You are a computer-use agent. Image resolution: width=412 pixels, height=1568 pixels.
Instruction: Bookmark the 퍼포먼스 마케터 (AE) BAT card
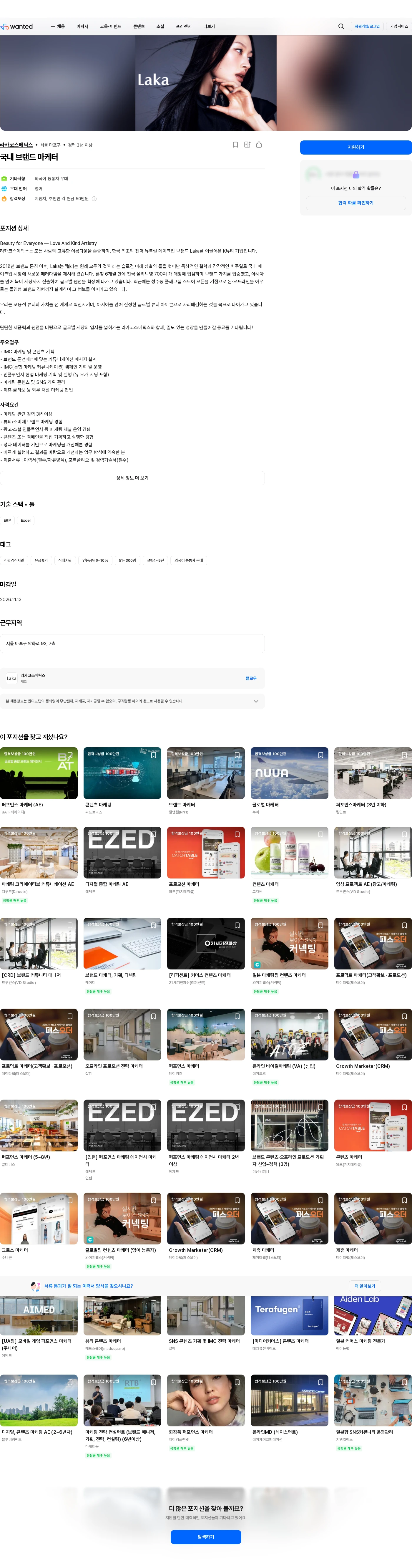[70, 755]
